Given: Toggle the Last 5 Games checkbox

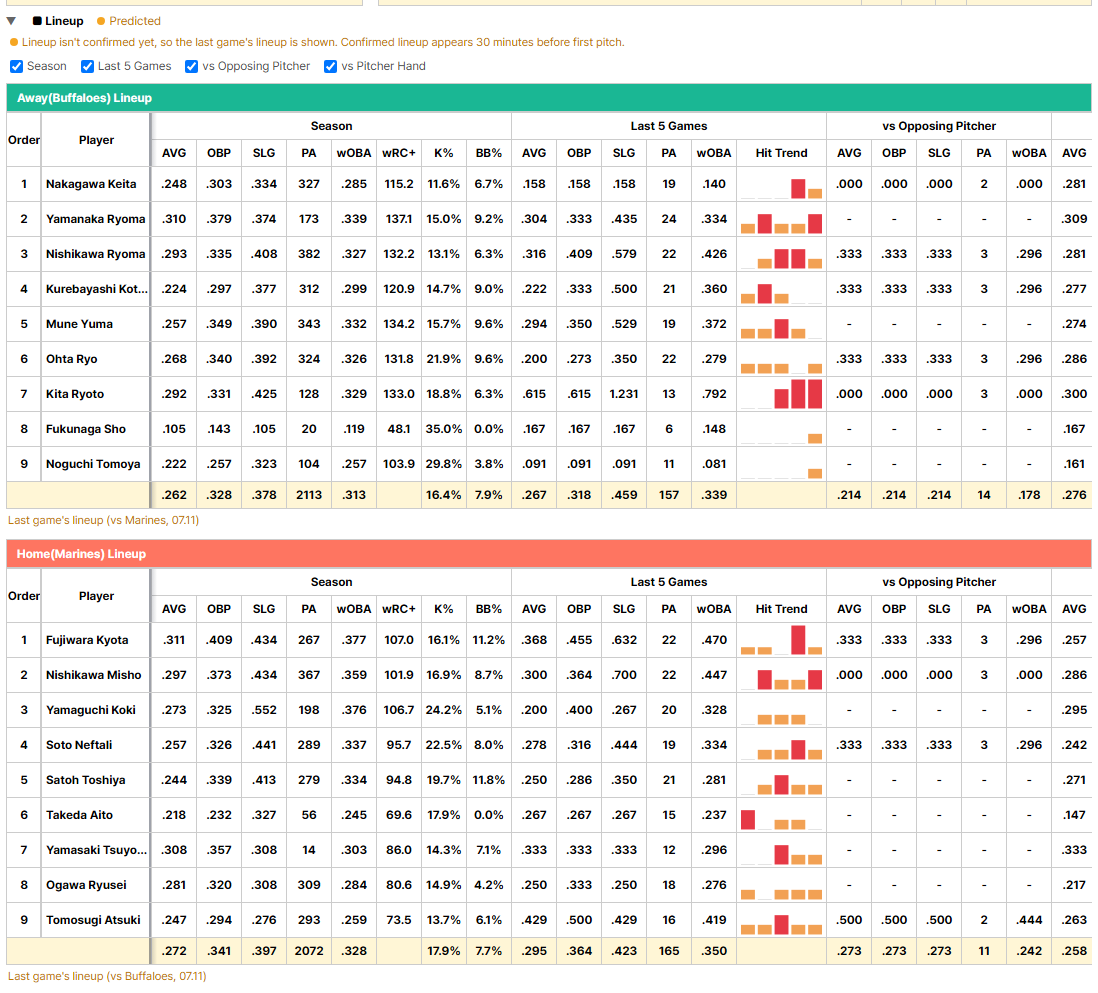Looking at the screenshot, I should [87, 67].
